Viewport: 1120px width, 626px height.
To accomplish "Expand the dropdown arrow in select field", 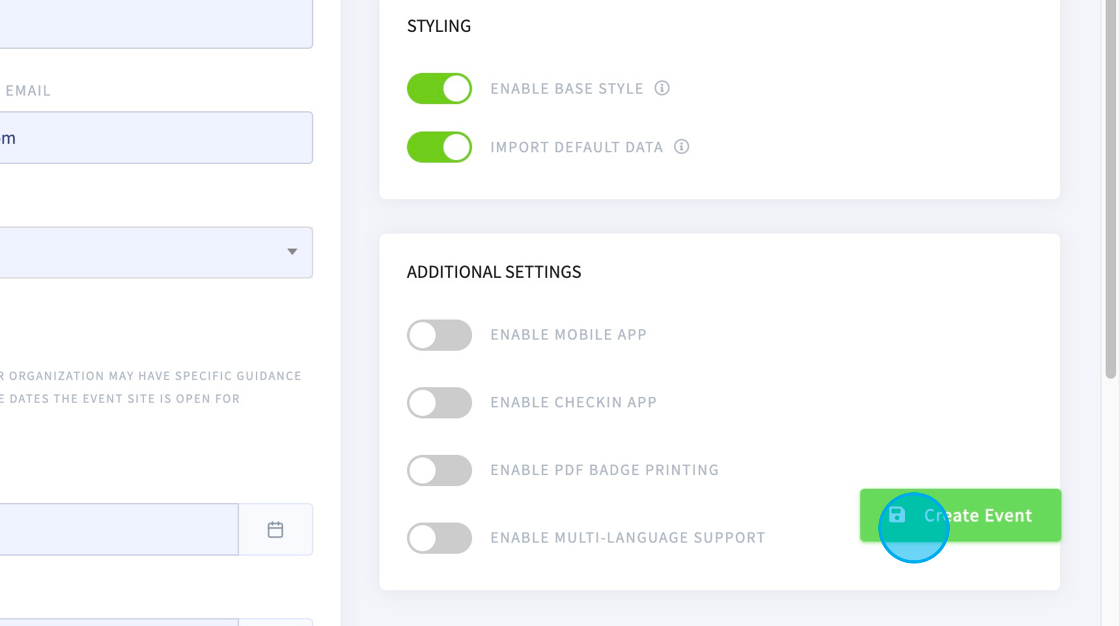I will click(x=292, y=252).
